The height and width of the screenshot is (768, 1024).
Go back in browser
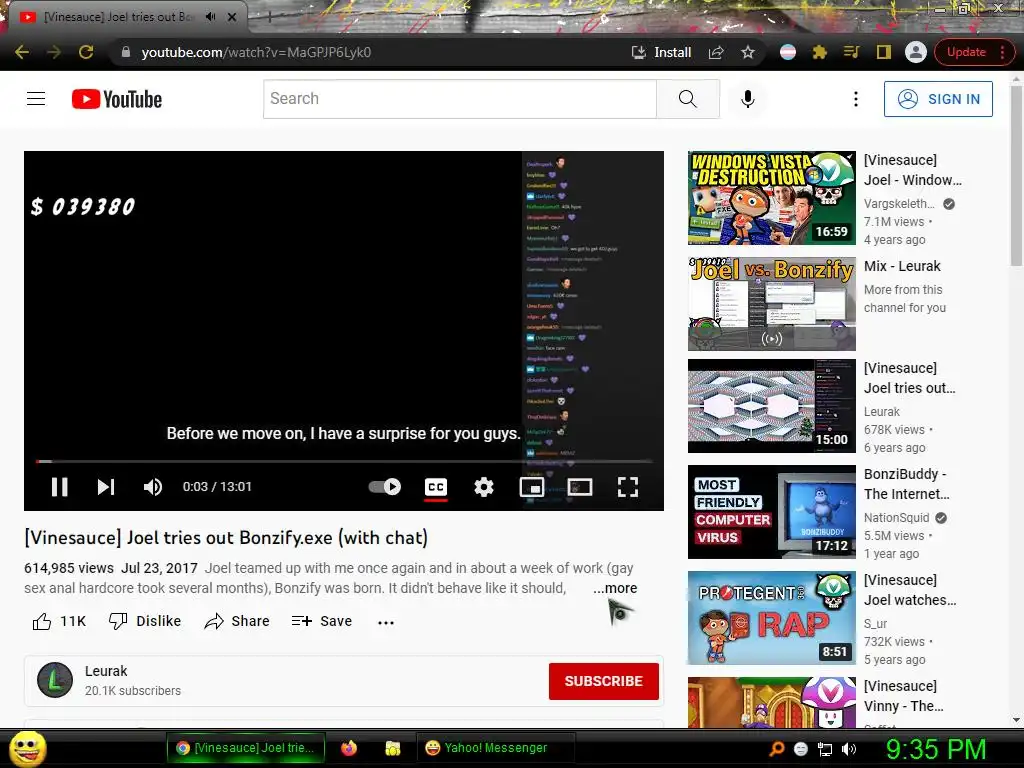22,52
